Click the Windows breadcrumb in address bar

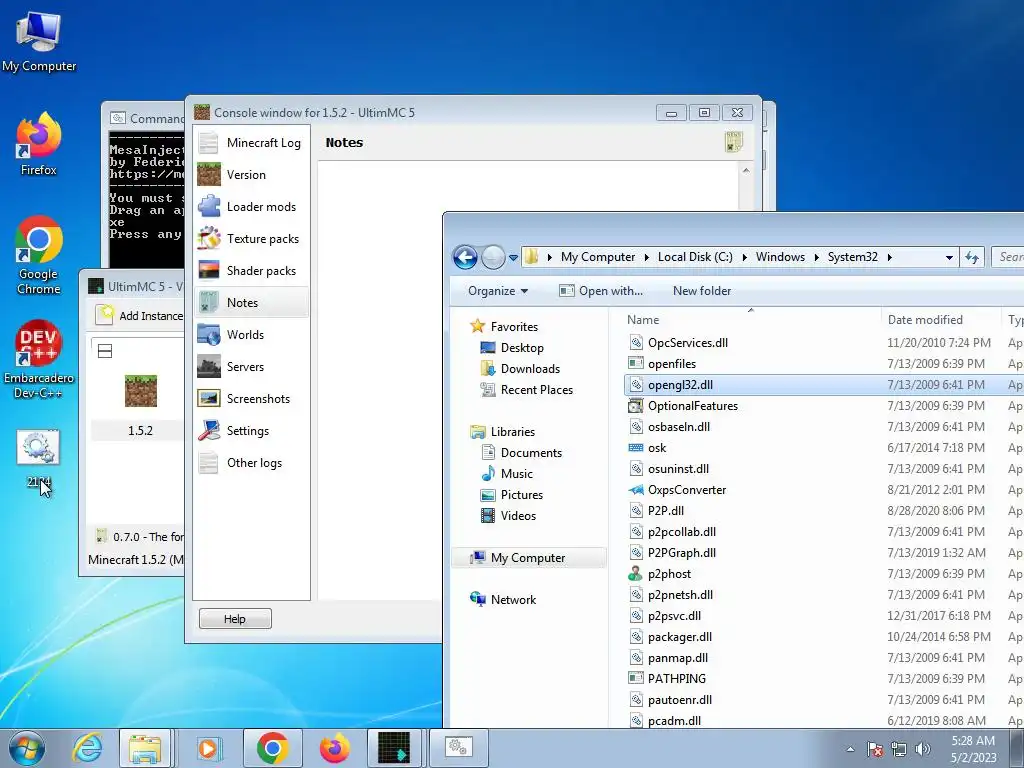[x=780, y=257]
